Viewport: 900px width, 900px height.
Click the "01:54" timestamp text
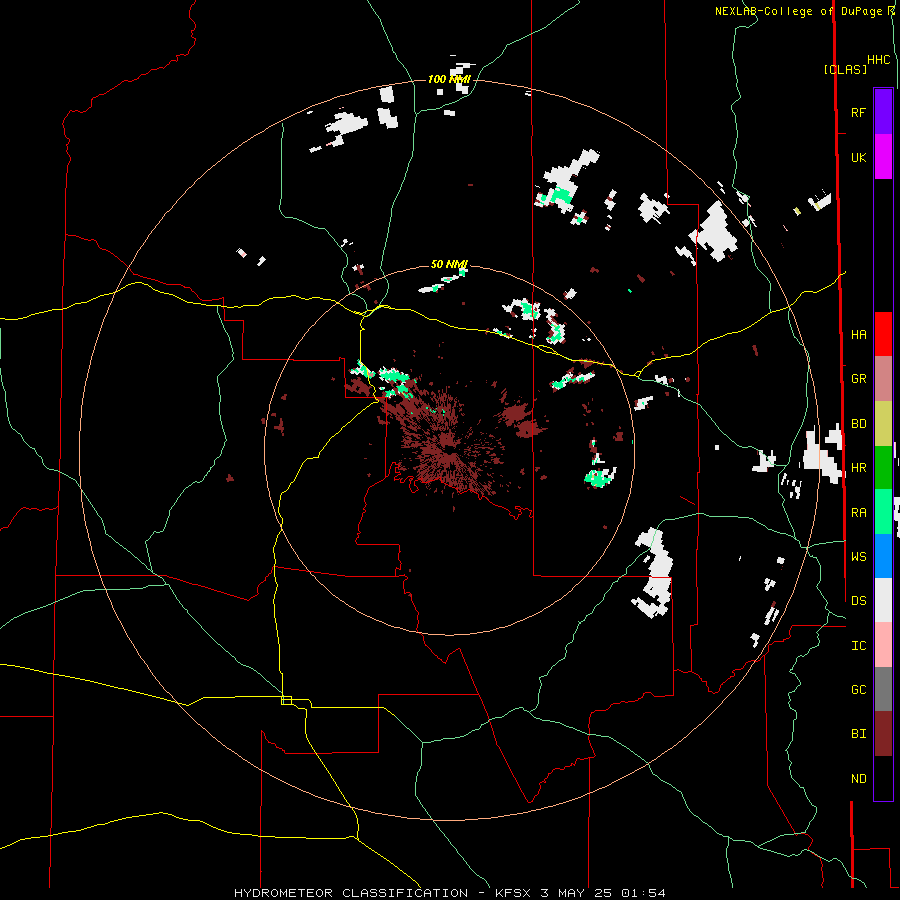[x=643, y=893]
